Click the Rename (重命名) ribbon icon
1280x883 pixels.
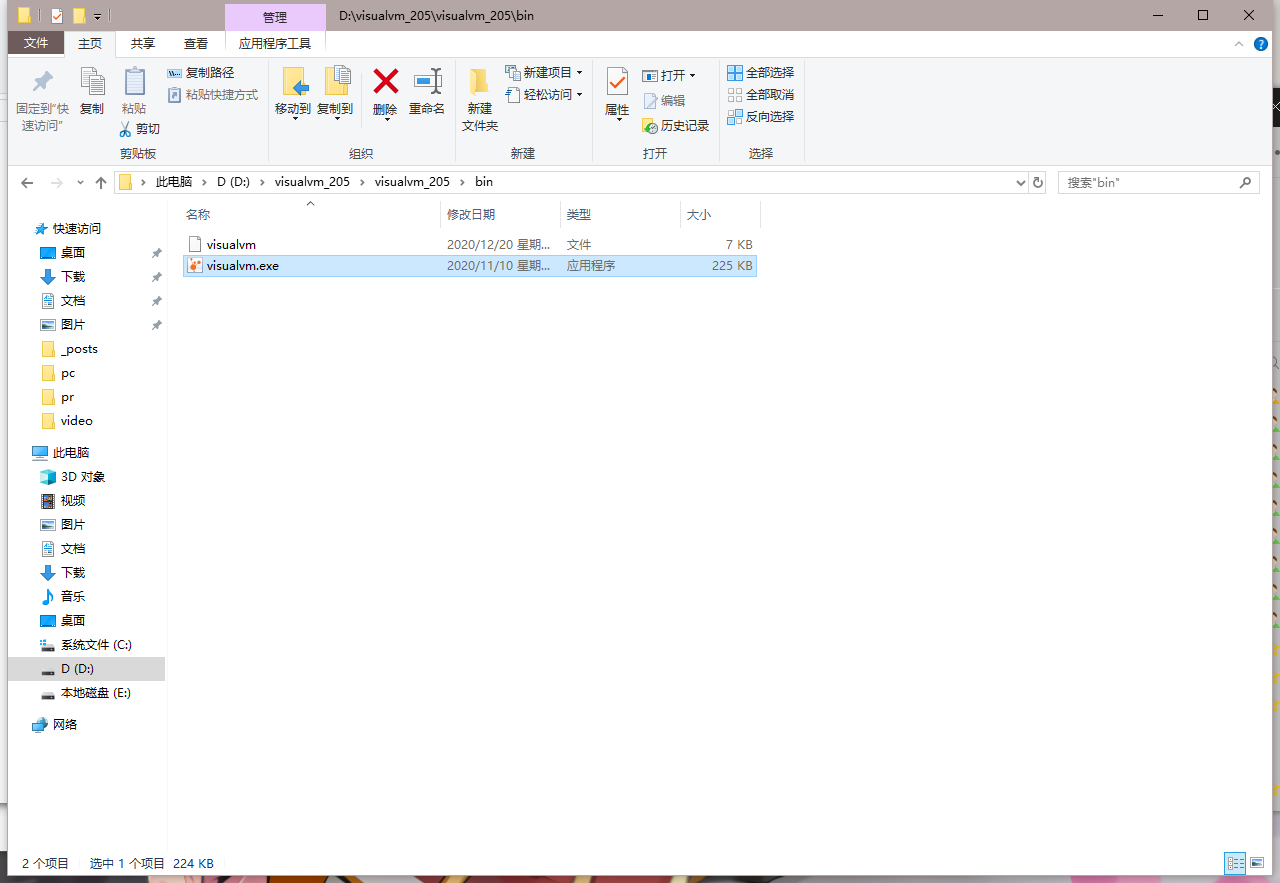(427, 82)
